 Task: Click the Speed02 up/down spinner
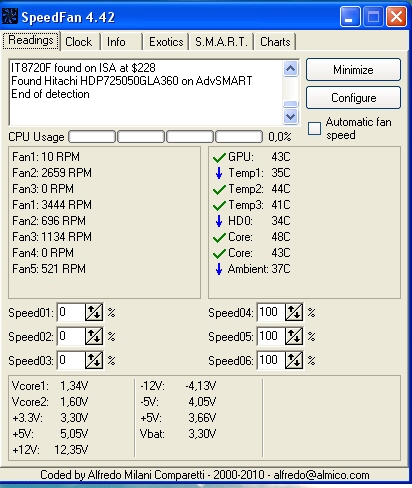(94, 336)
